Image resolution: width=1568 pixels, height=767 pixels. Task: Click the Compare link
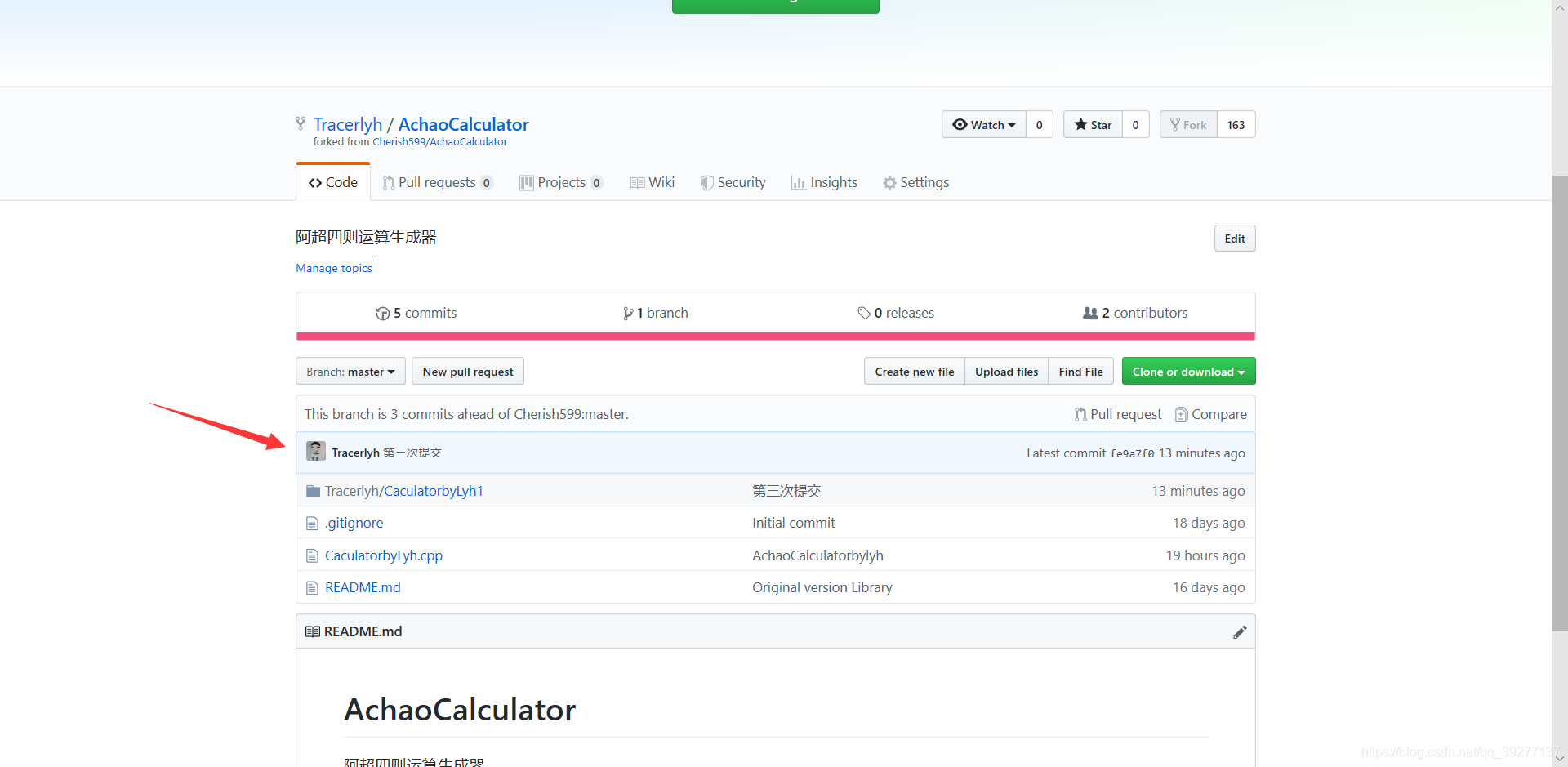[x=1211, y=415]
